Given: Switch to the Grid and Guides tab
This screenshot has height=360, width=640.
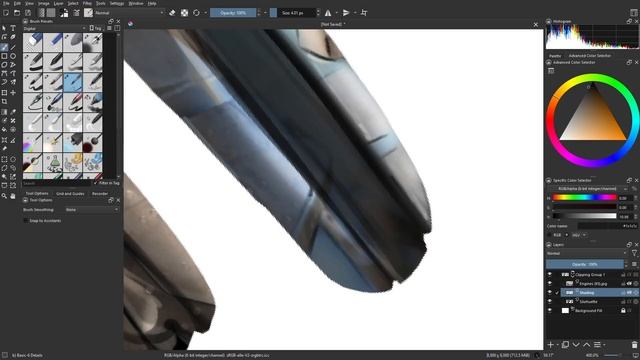Looking at the screenshot, I should (70, 193).
